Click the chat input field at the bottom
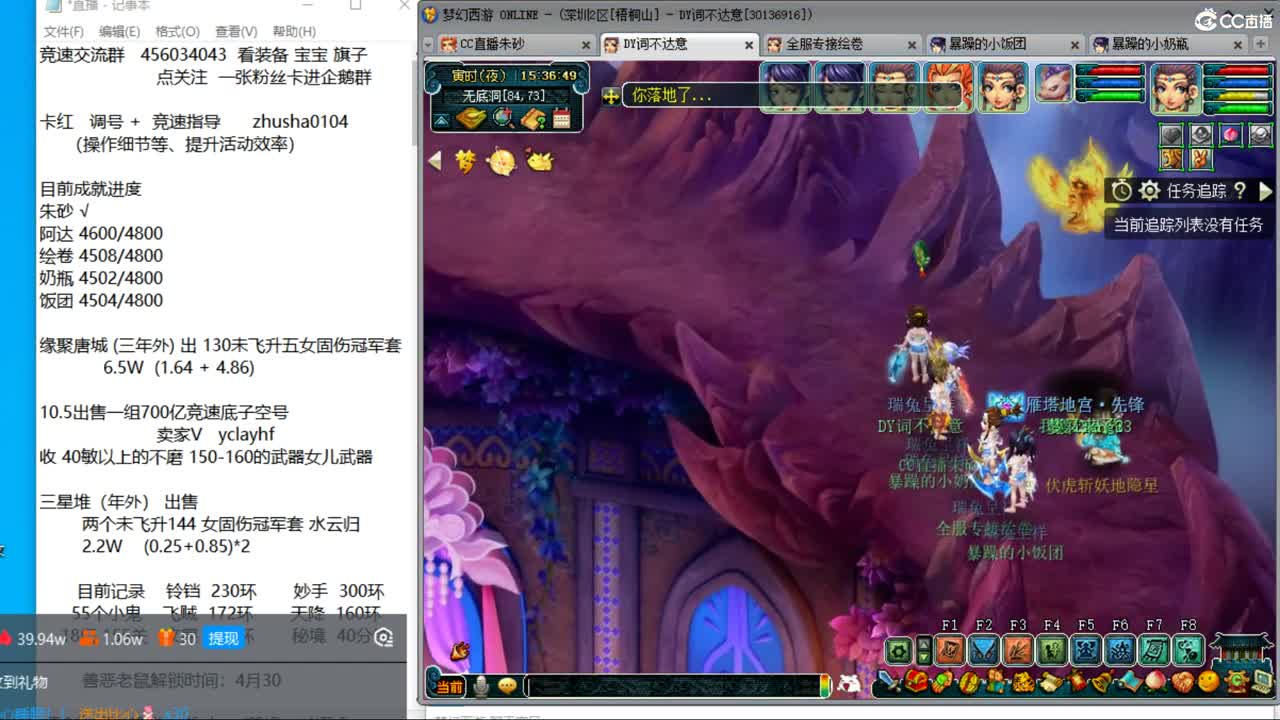This screenshot has height=720, width=1280. pyautogui.click(x=670, y=687)
